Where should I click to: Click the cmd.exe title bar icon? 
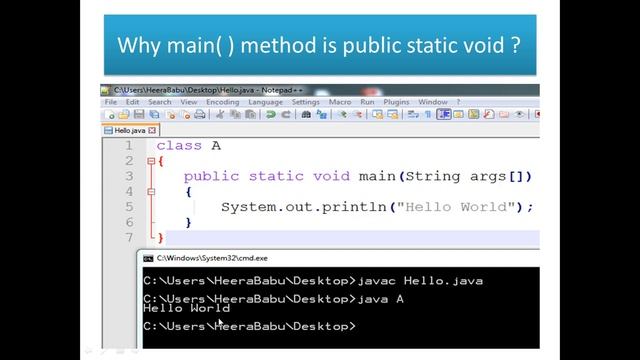pyautogui.click(x=148, y=258)
